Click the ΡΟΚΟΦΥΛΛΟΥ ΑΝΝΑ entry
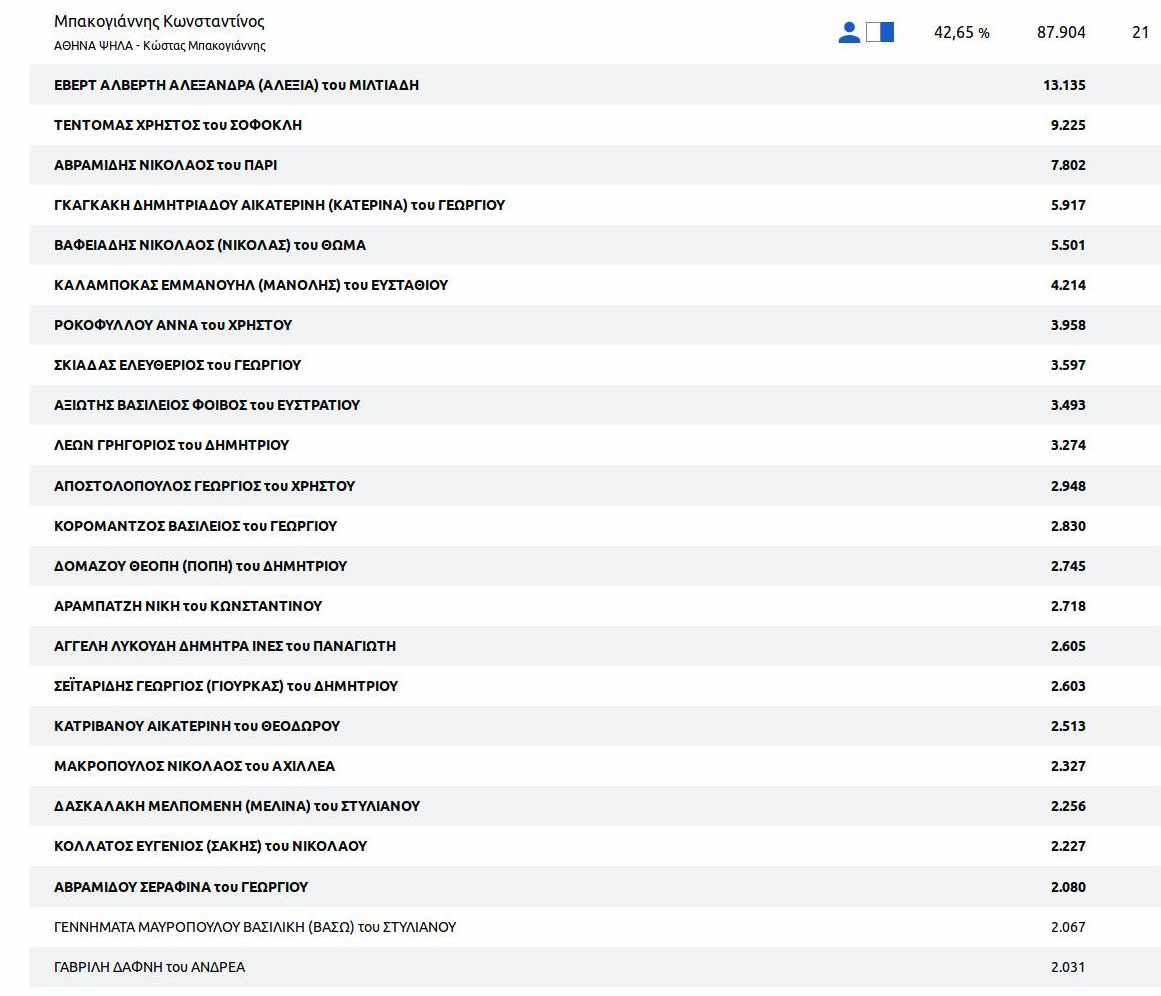Screen dimensions: 1161x996 pyautogui.click(x=173, y=325)
